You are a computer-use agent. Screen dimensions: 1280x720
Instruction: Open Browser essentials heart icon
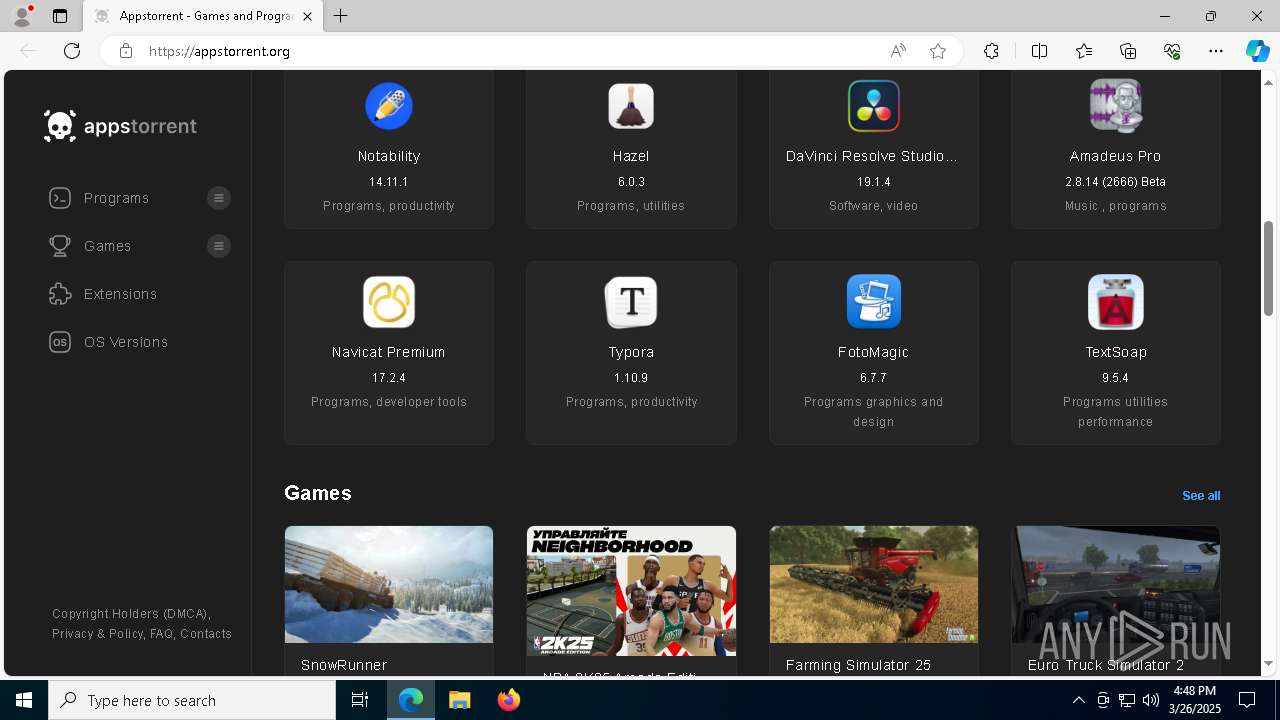[x=1172, y=51]
